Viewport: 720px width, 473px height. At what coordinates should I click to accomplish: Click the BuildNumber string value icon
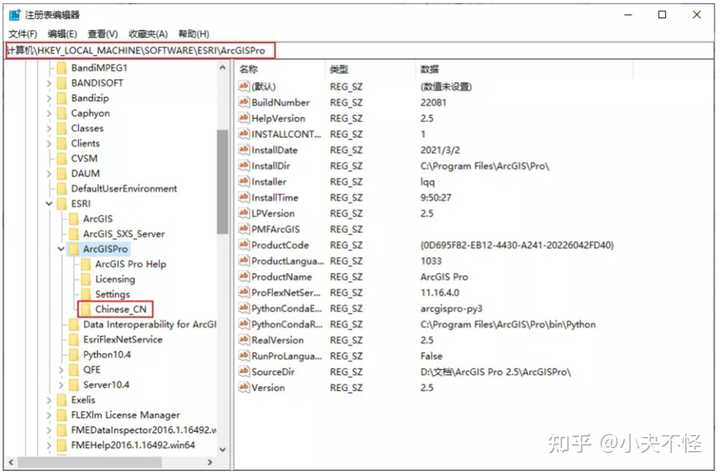point(244,102)
